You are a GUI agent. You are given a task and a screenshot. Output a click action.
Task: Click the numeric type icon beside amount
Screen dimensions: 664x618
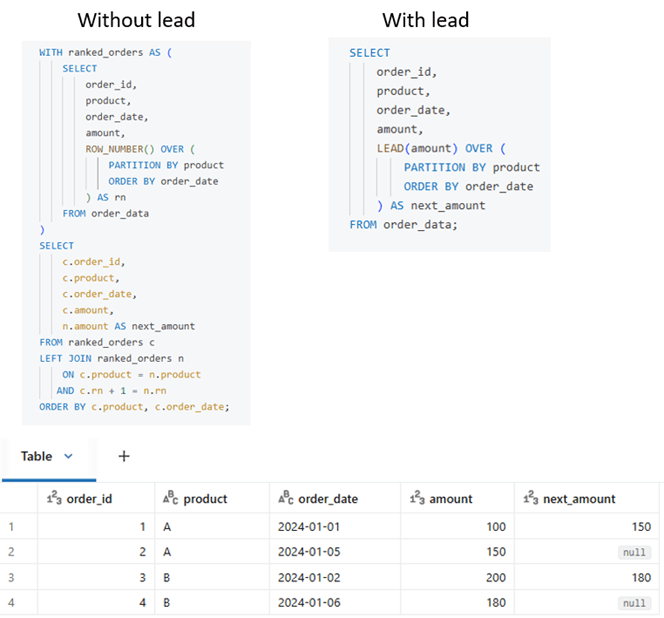(x=416, y=499)
